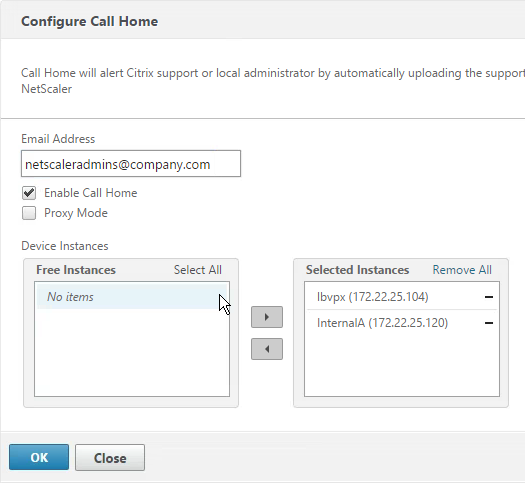Click the Selected Instances panel header
Screen dimensions: 525x483
tap(357, 270)
